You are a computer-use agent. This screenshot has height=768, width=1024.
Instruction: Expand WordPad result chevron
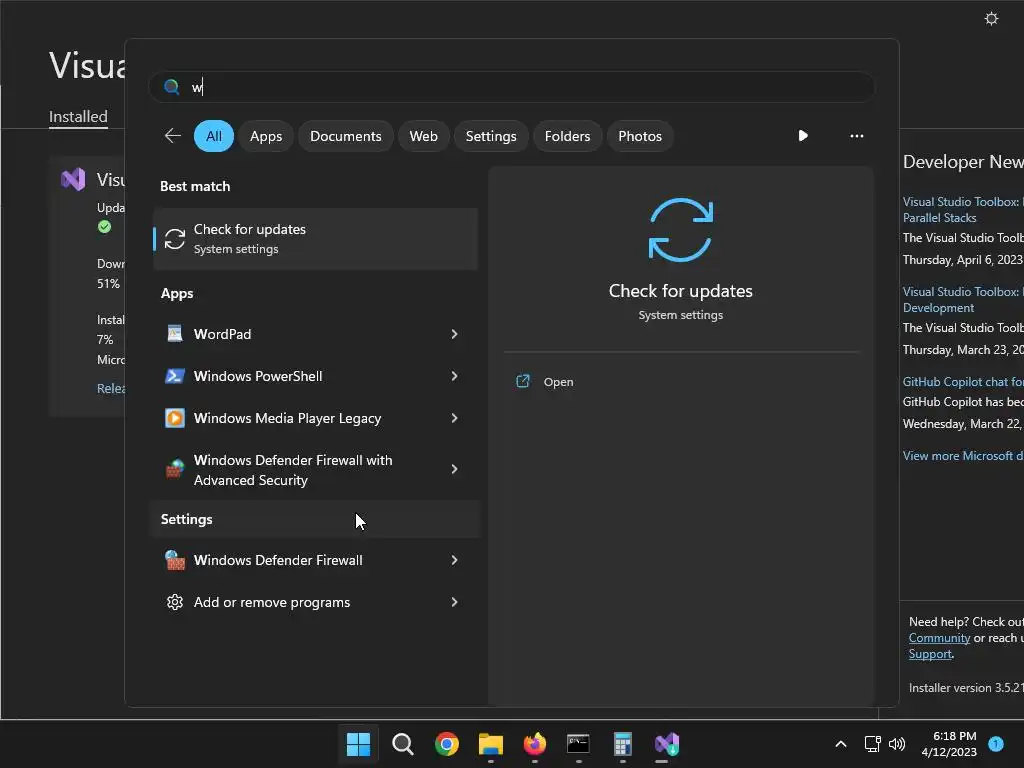tap(455, 334)
